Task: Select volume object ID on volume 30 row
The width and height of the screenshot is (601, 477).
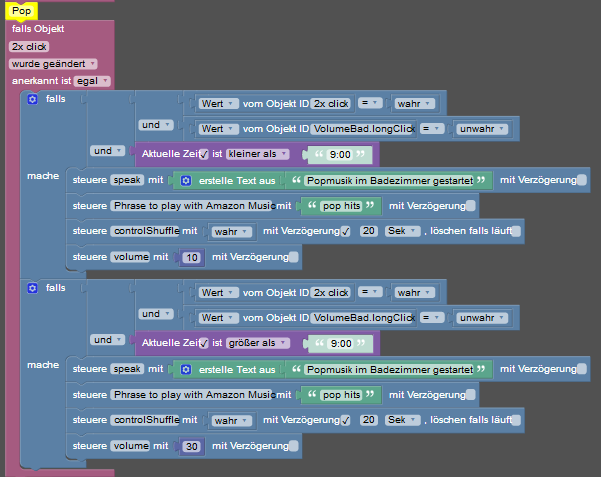Action: [130, 446]
